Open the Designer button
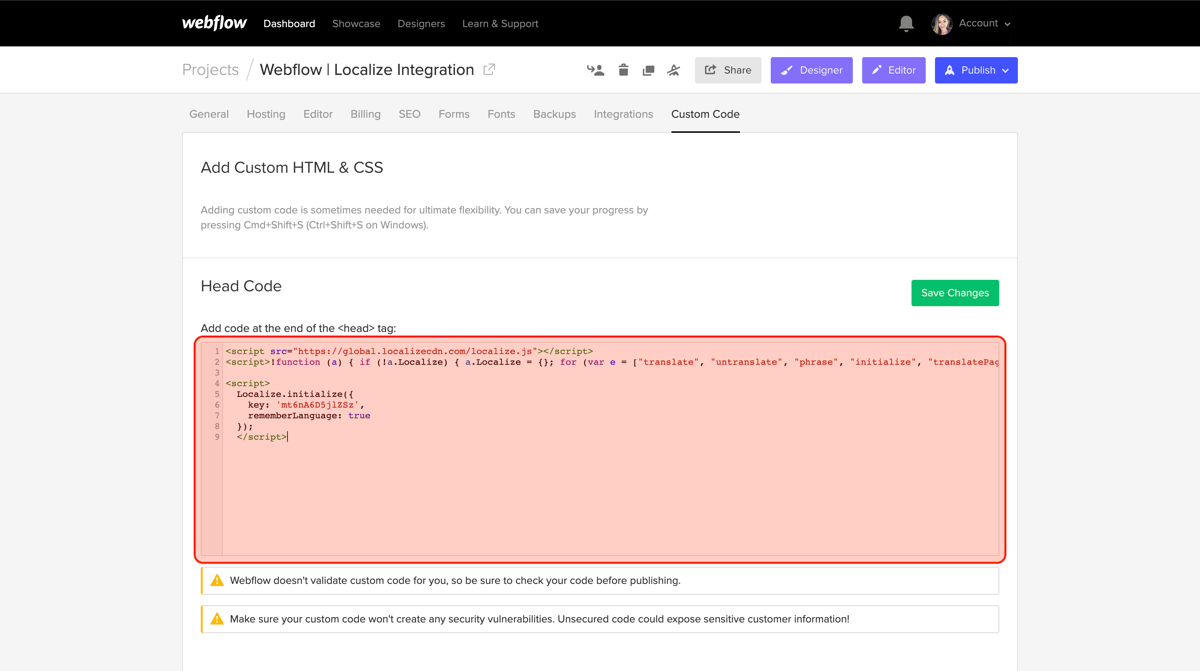 [811, 70]
